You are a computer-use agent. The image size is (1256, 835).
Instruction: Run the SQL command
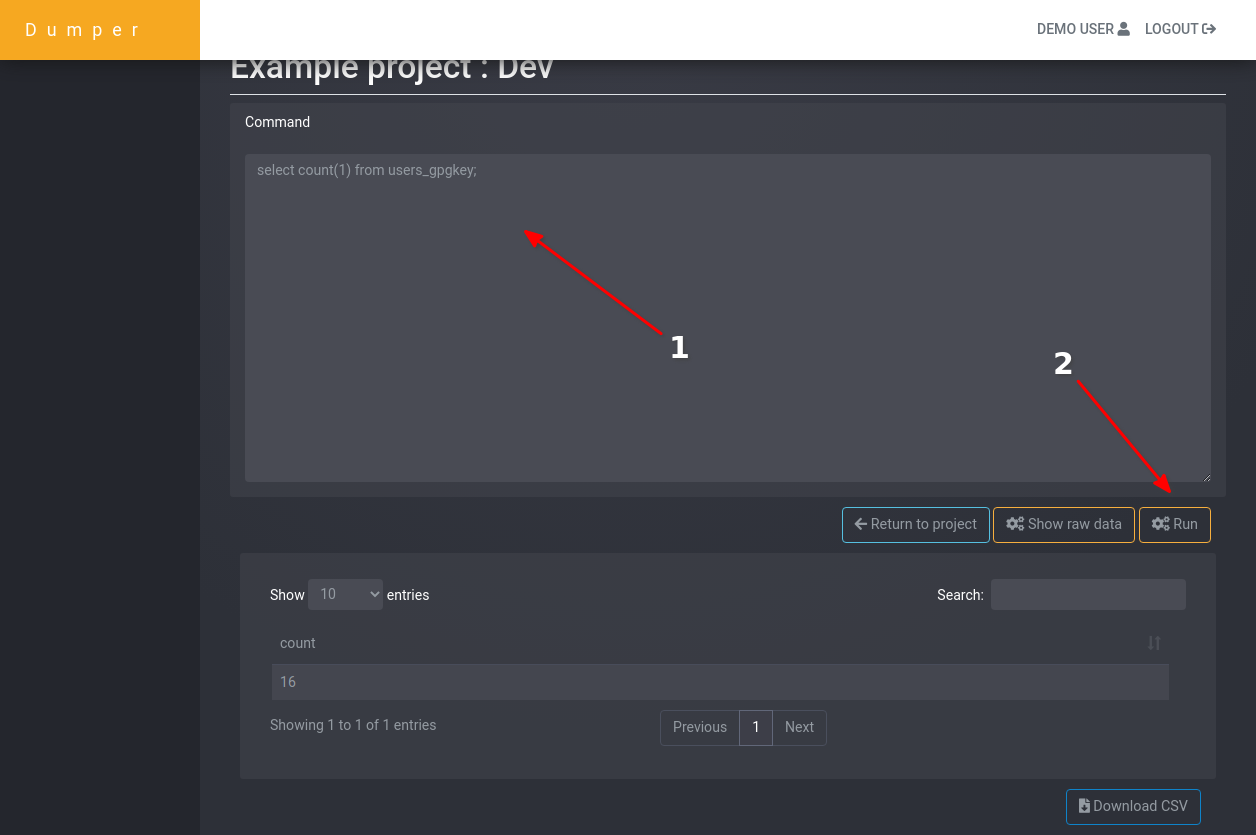pyautogui.click(x=1175, y=524)
